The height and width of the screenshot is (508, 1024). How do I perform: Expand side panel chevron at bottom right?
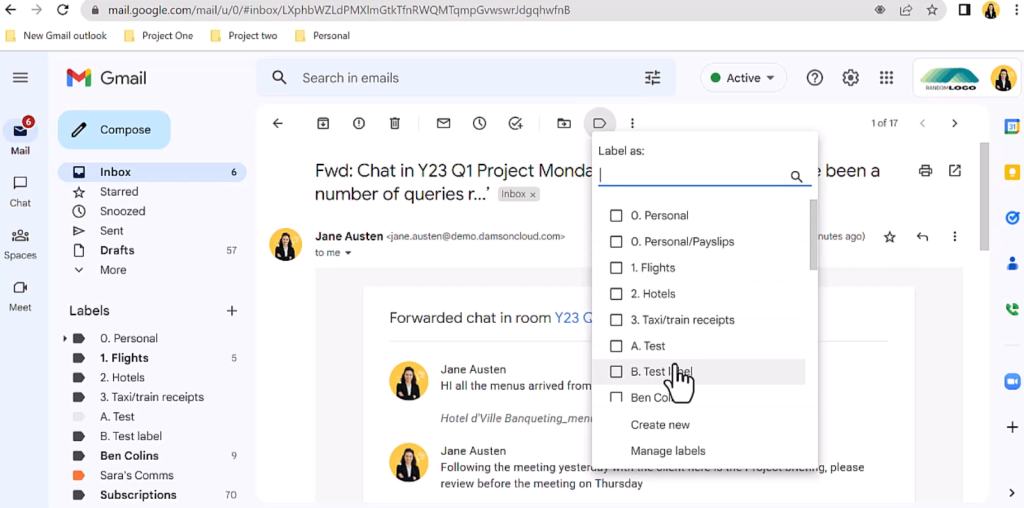click(x=1012, y=493)
